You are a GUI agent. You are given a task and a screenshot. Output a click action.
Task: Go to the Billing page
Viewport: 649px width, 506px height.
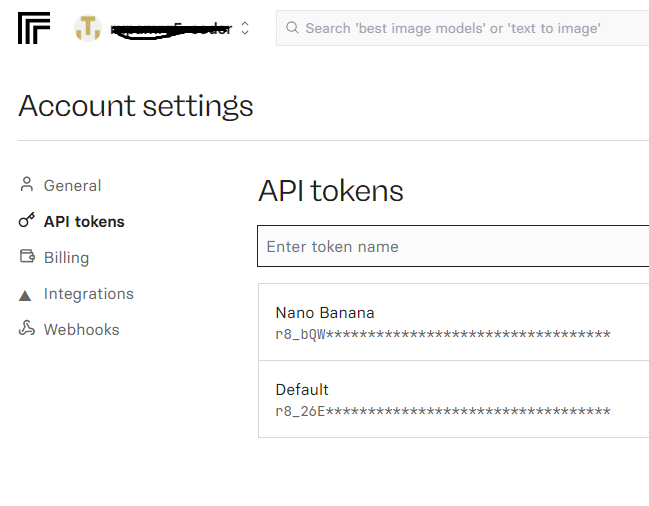(66, 257)
